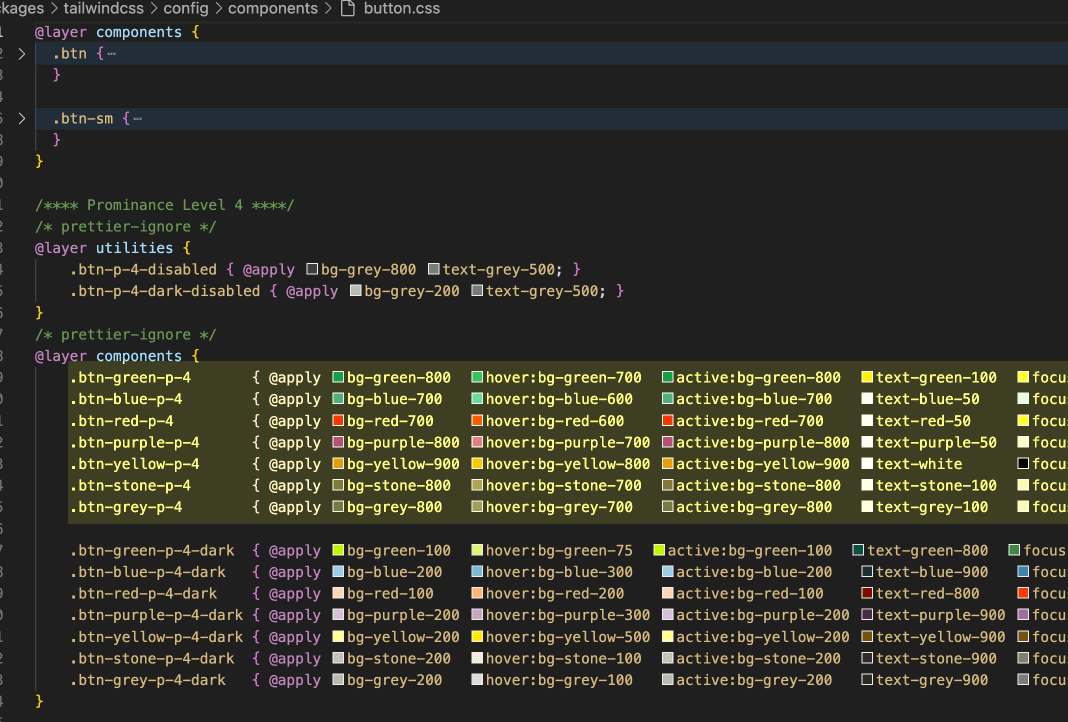This screenshot has height=722, width=1068.
Task: Click the ellipsis after .btn-sm opening brace
Action: (x=137, y=118)
